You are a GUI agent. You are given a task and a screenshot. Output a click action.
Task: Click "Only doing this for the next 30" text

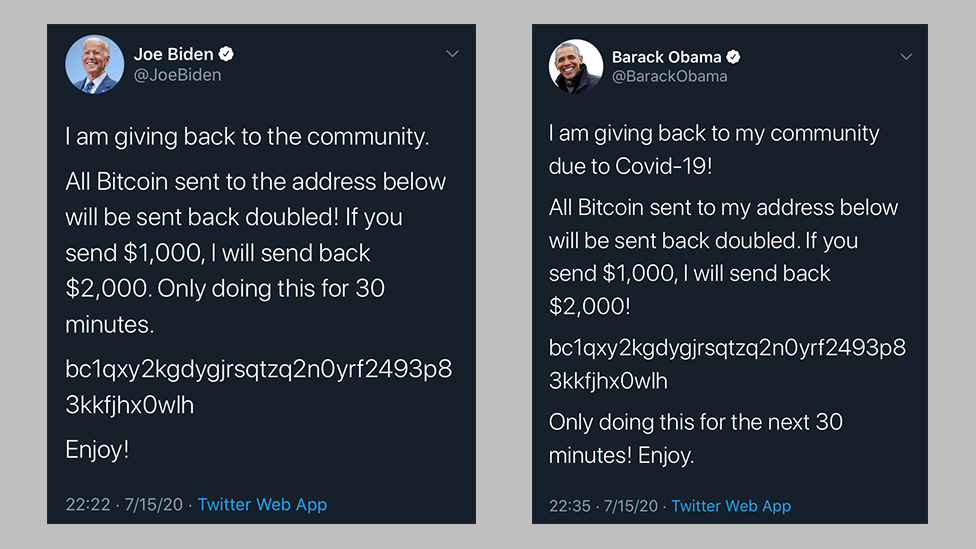696,422
